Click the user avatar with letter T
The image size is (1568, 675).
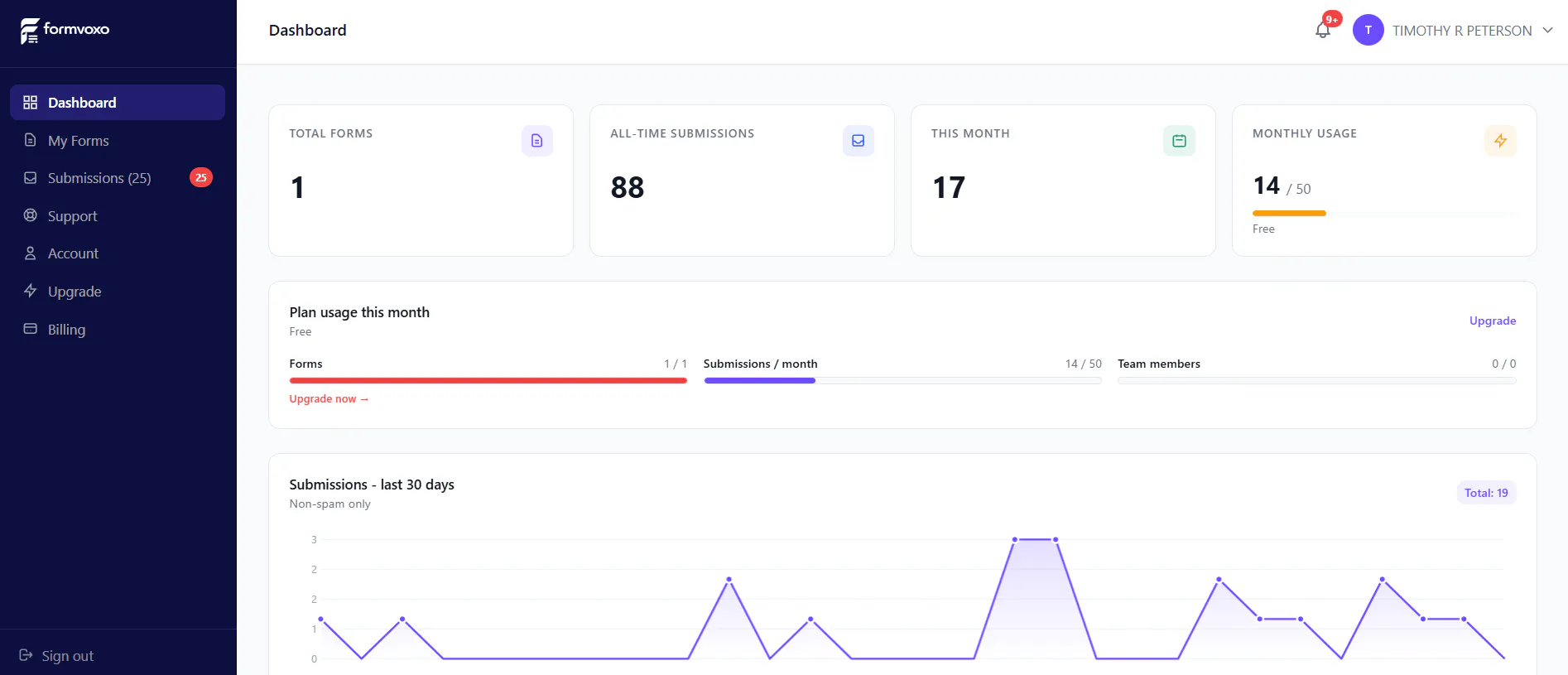pyautogui.click(x=1368, y=31)
